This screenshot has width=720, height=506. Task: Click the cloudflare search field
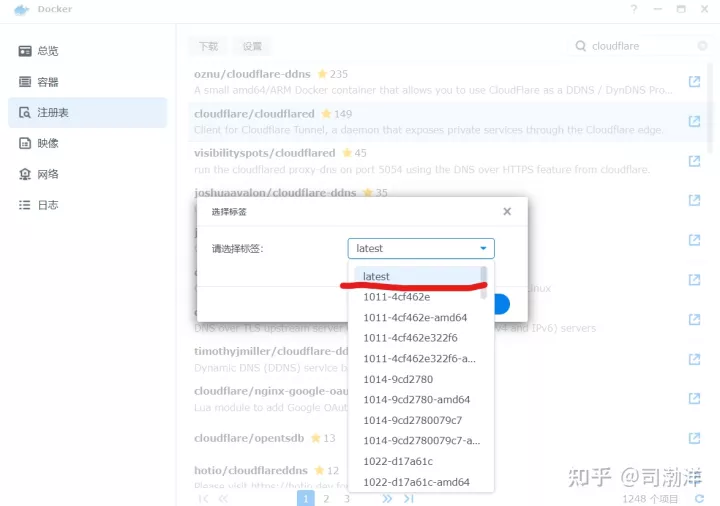[x=638, y=46]
